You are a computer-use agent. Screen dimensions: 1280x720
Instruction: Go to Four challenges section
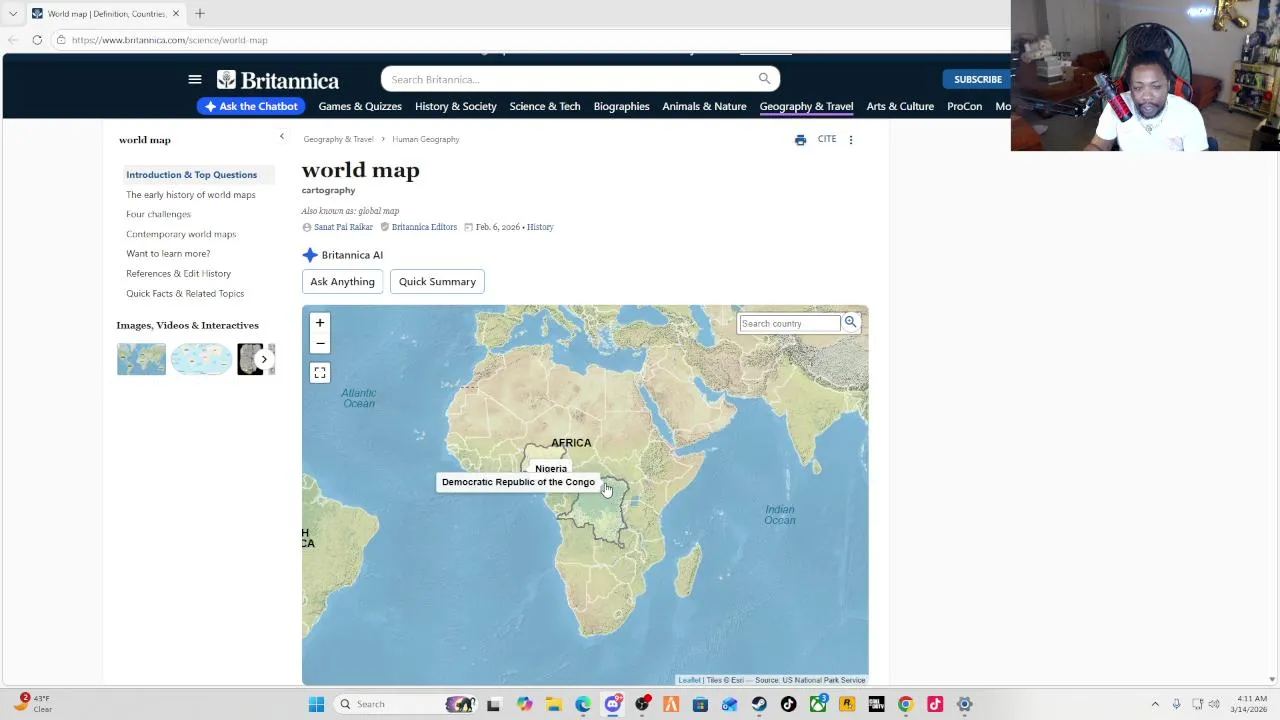158,214
